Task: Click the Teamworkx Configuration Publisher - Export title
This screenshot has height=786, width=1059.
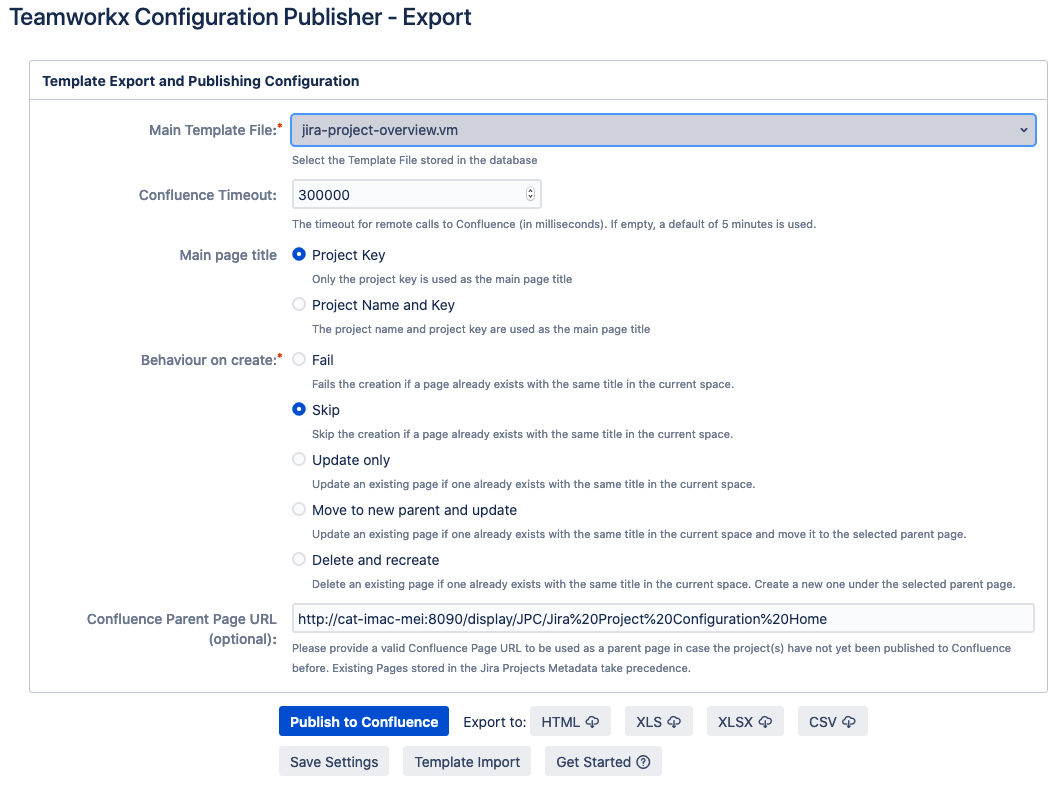Action: [x=240, y=17]
